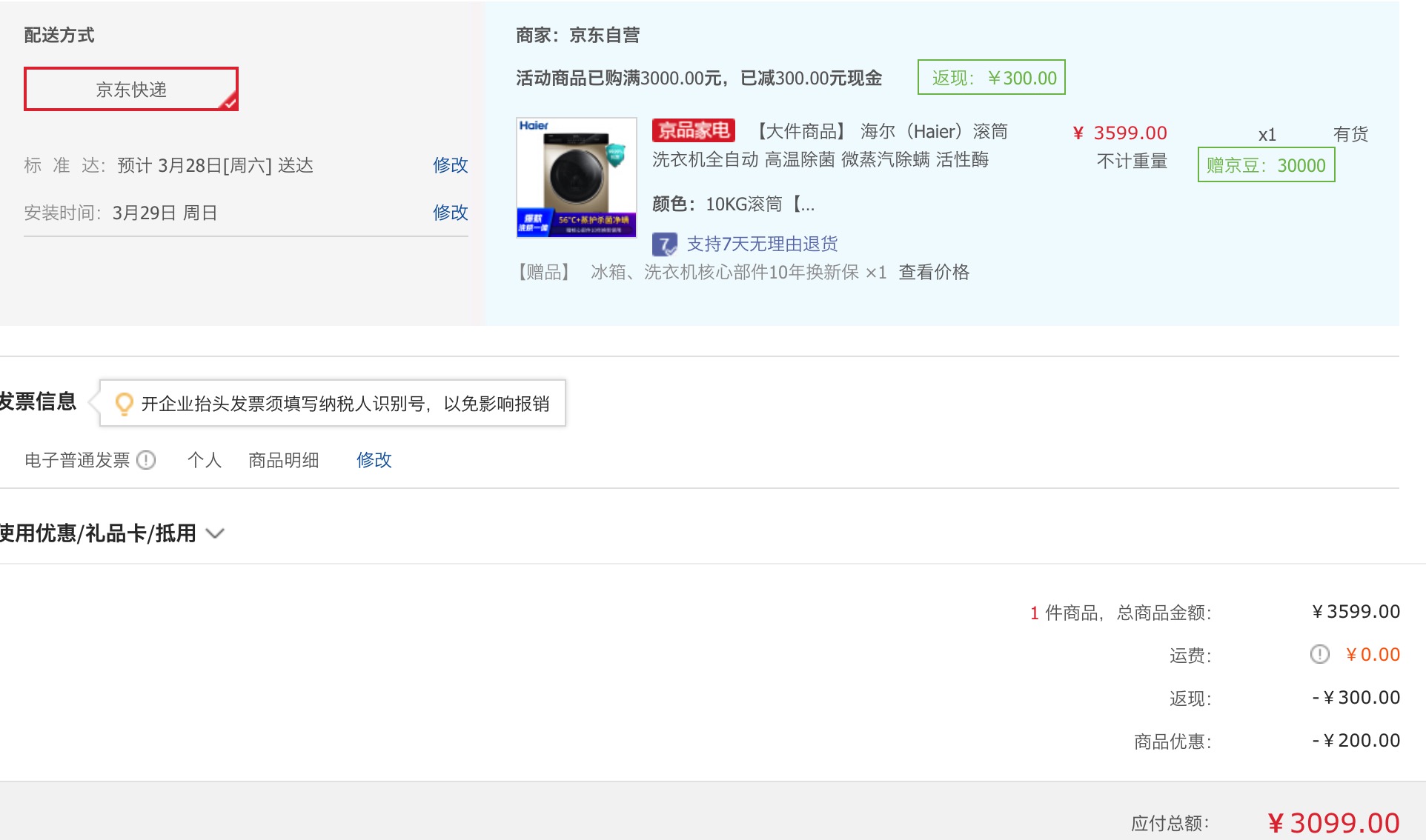Viewport: 1426px width, 840px height.
Task: Select the 京东快递 delivery option
Action: 131,89
